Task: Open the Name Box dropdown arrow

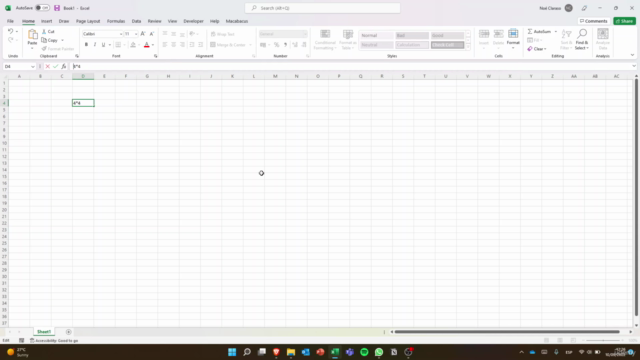Action: click(x=33, y=66)
